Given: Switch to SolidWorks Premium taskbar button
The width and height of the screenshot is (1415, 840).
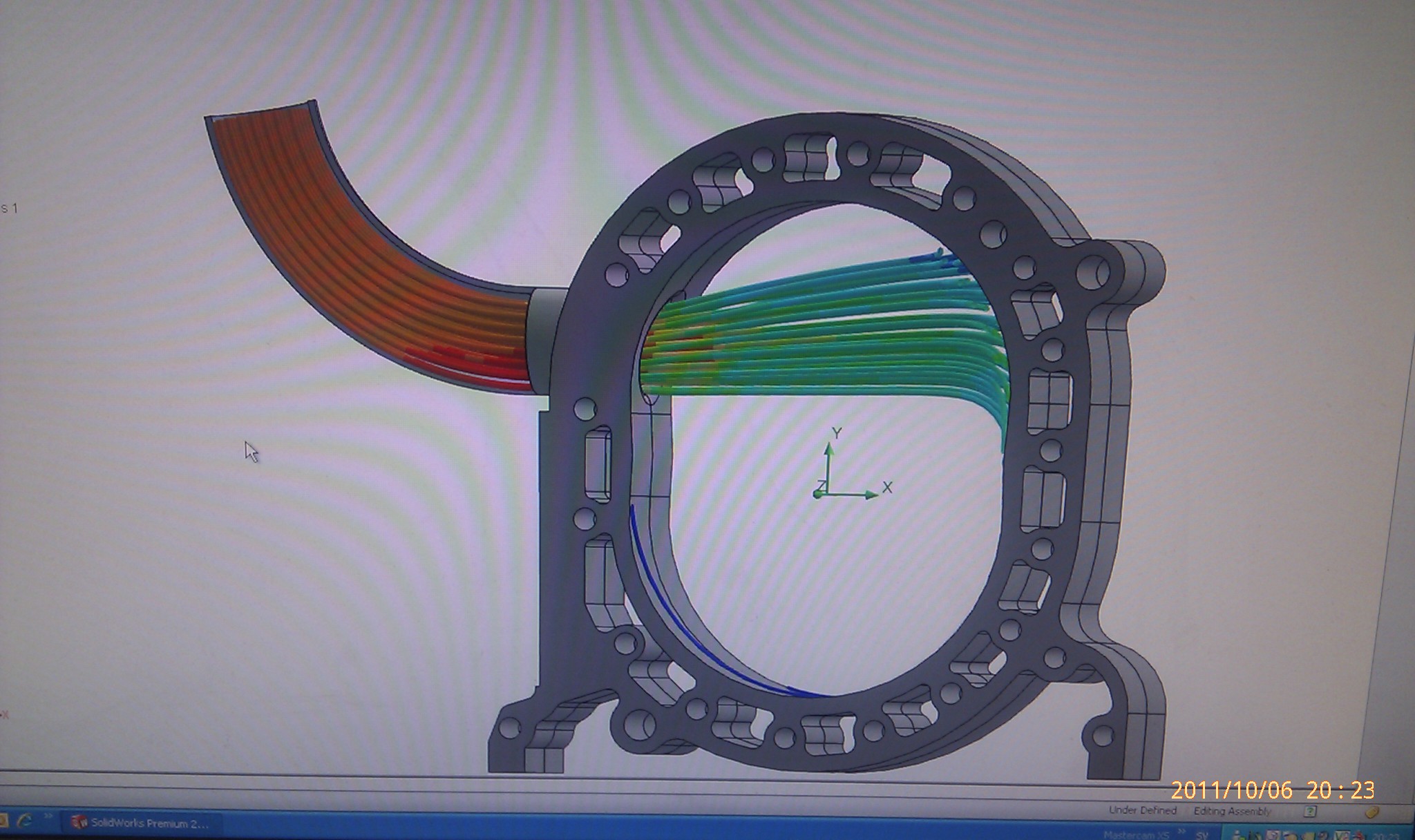Looking at the screenshot, I should tap(142, 823).
